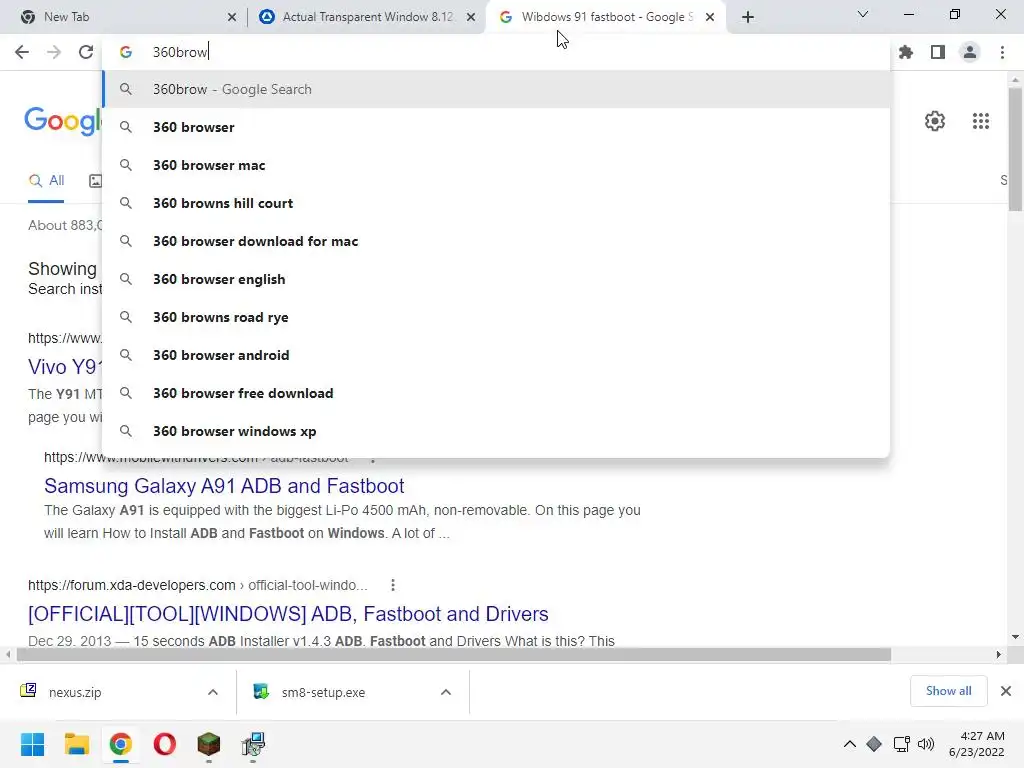Image resolution: width=1024 pixels, height=768 pixels.
Task: Open network status tray icon
Action: (x=901, y=744)
